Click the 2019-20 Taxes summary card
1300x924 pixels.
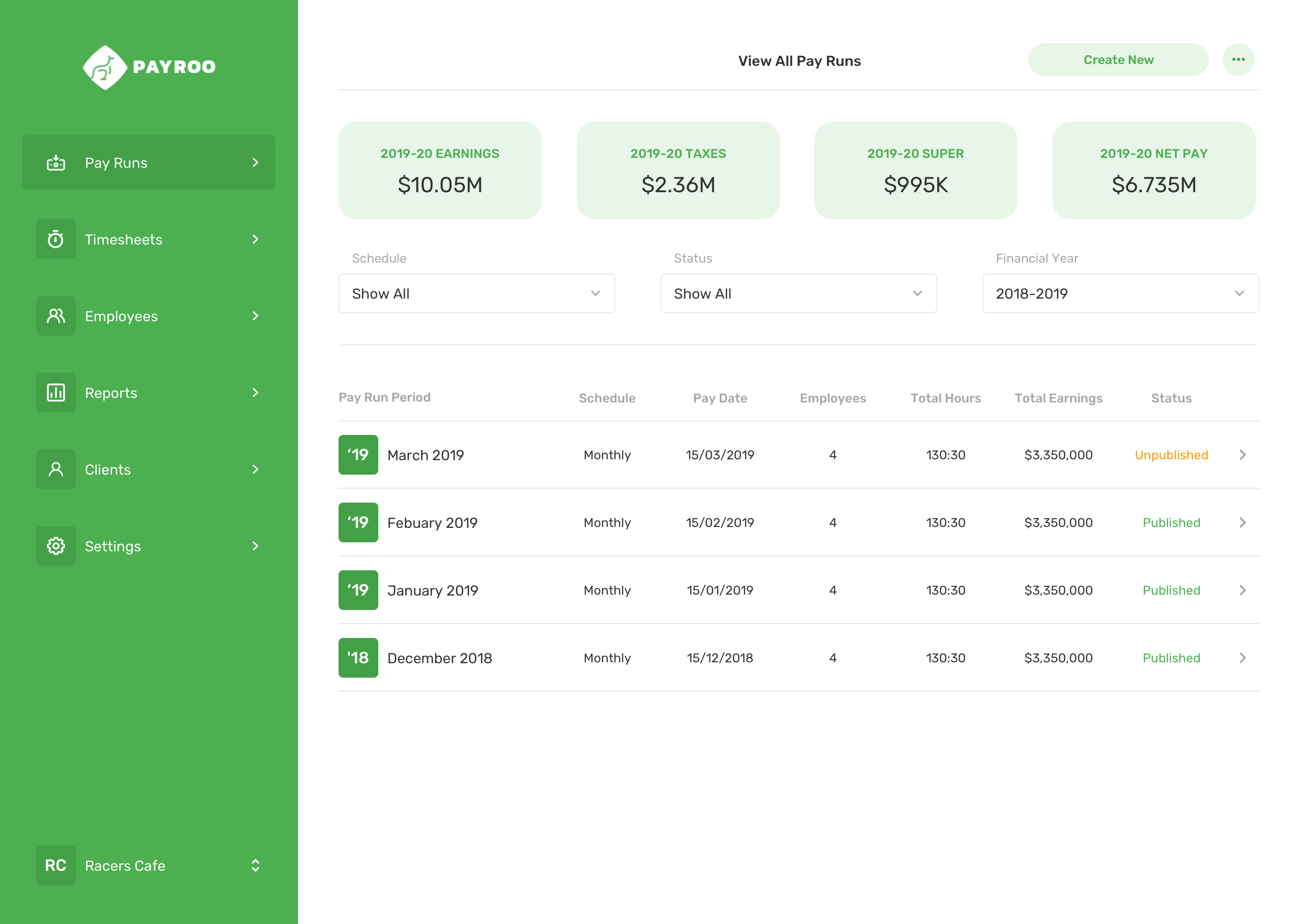[678, 171]
